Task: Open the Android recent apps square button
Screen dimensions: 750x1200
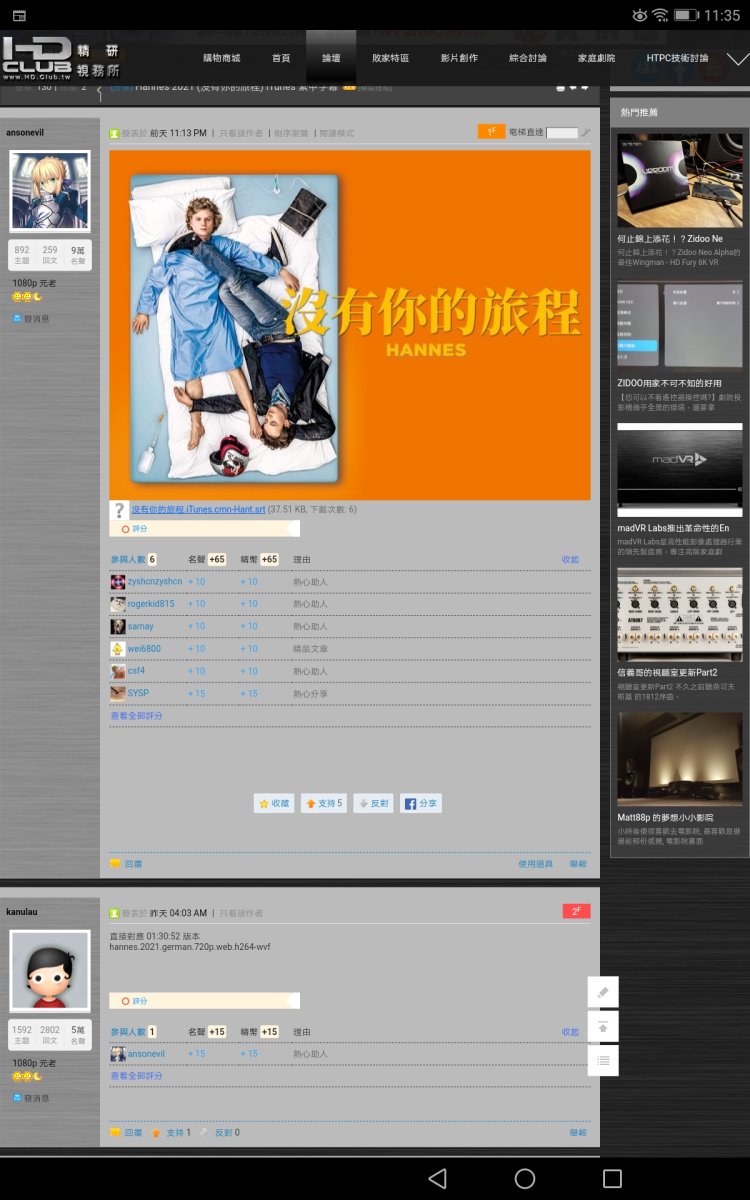Action: click(x=612, y=1178)
